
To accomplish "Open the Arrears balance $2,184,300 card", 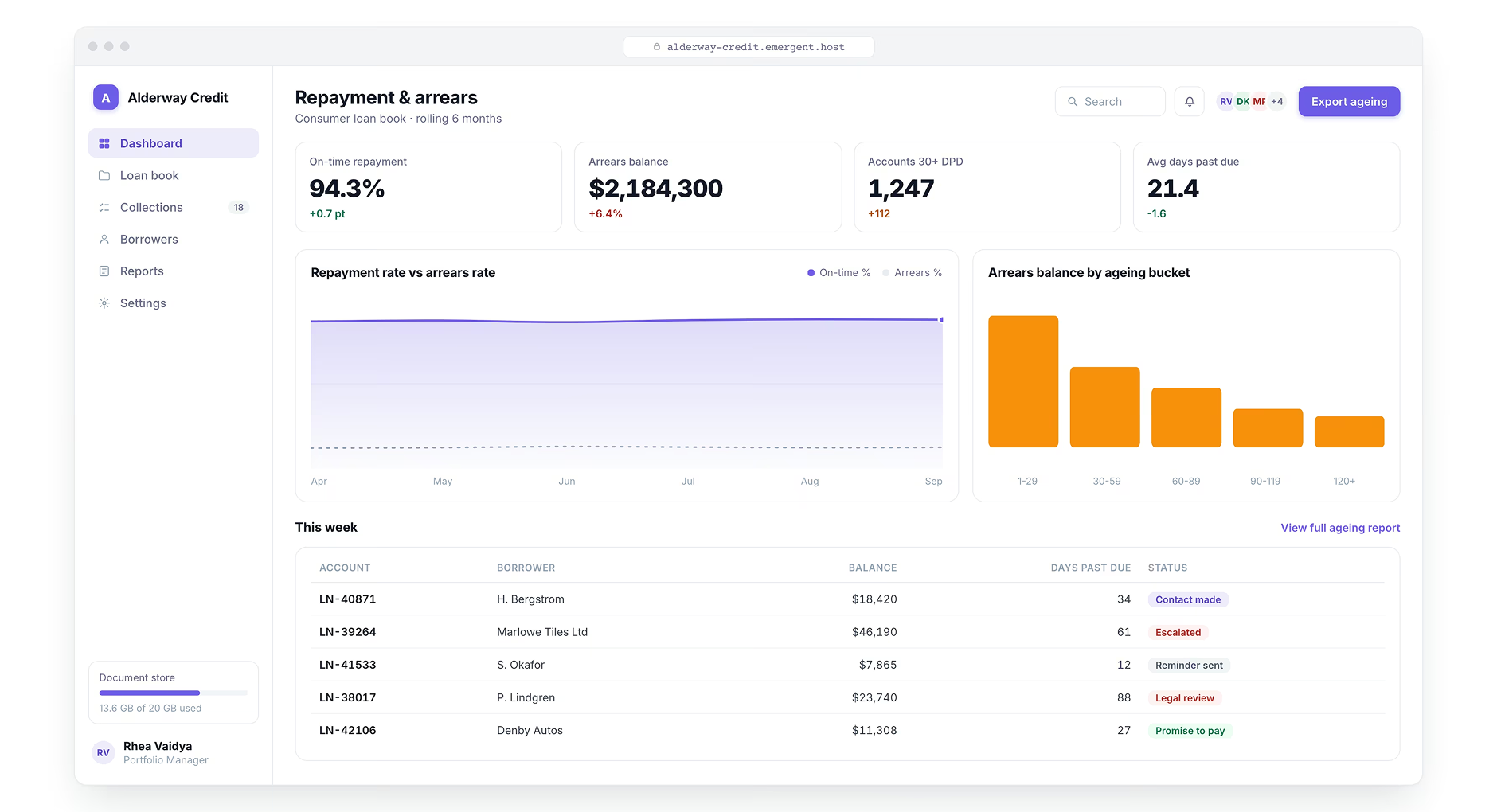I will (x=708, y=187).
